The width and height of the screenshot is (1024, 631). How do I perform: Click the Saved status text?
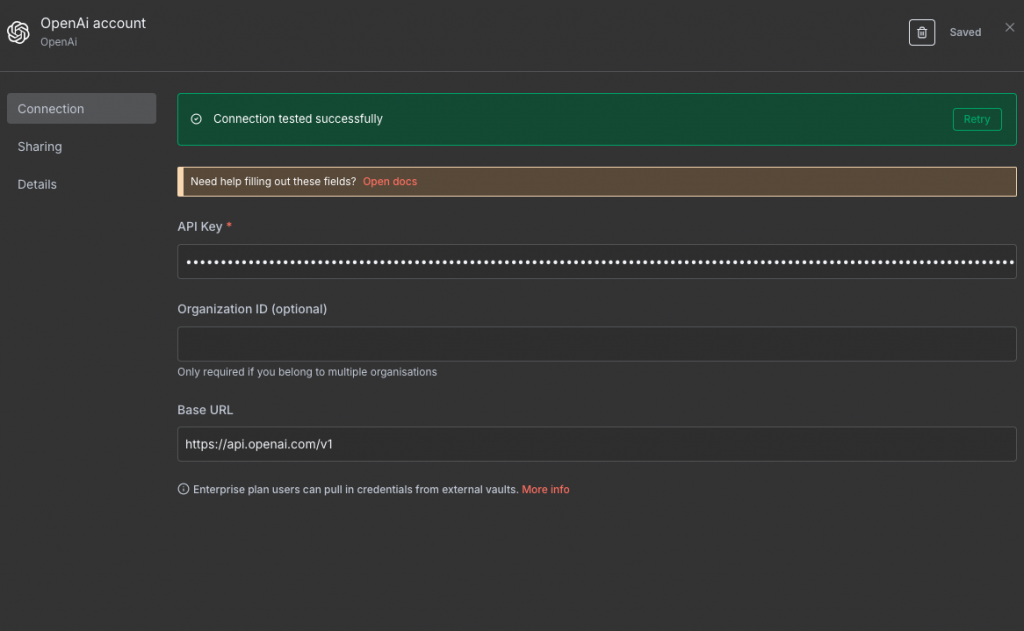(x=965, y=32)
